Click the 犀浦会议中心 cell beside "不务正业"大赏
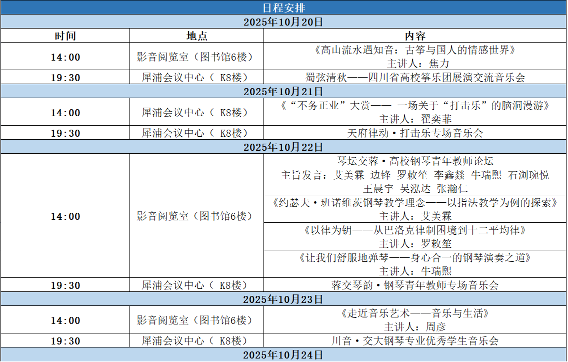Image resolution: width=568 pixels, height=362 pixels. coord(196,112)
